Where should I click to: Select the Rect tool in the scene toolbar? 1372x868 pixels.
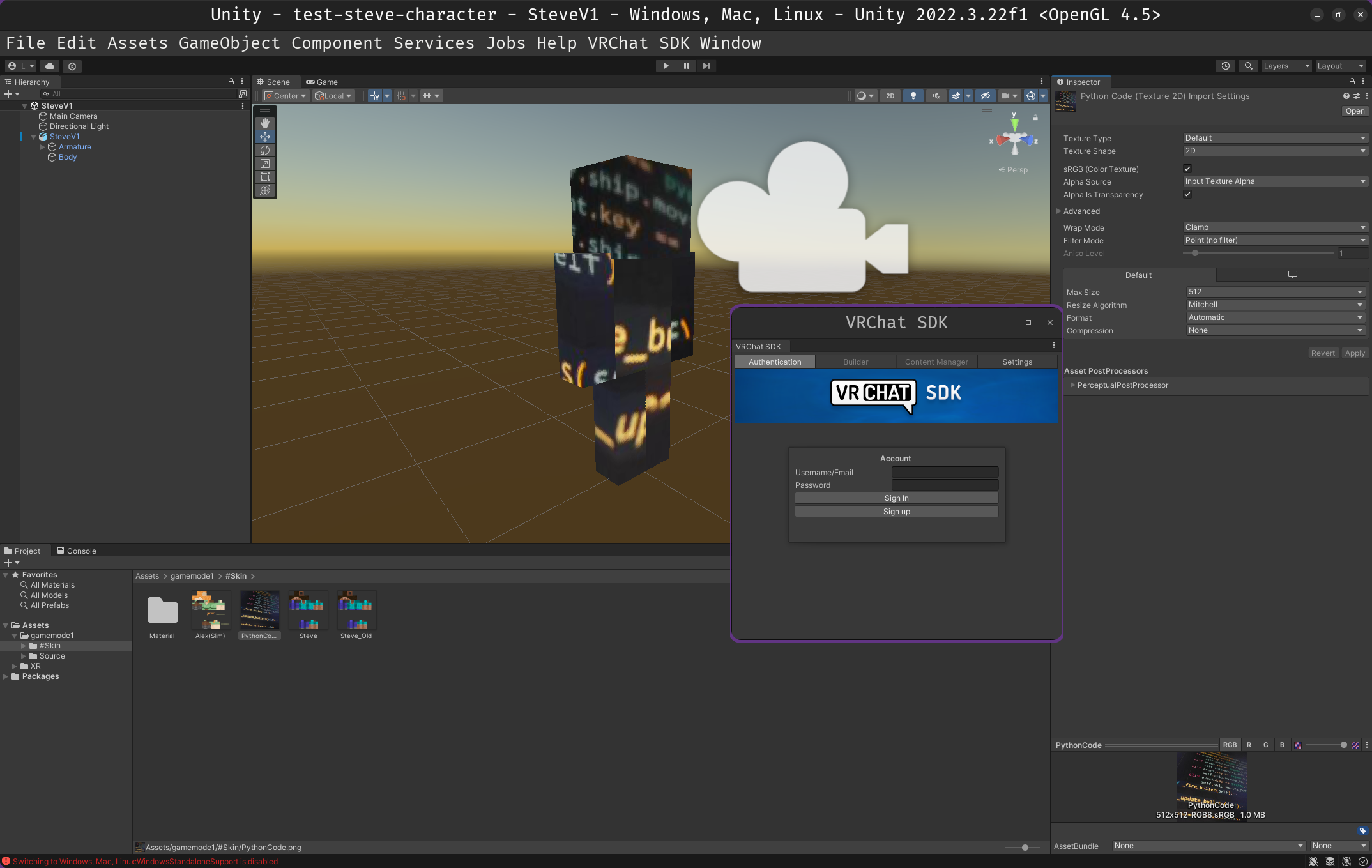coord(265,177)
